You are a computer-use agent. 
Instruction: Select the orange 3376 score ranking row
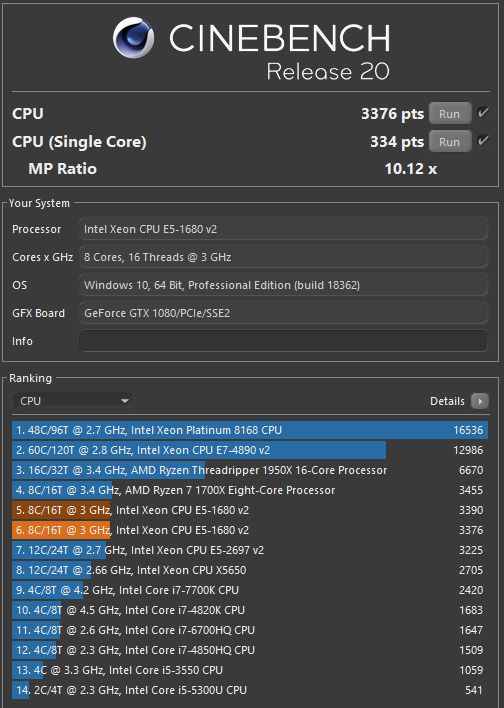pyautogui.click(x=250, y=530)
